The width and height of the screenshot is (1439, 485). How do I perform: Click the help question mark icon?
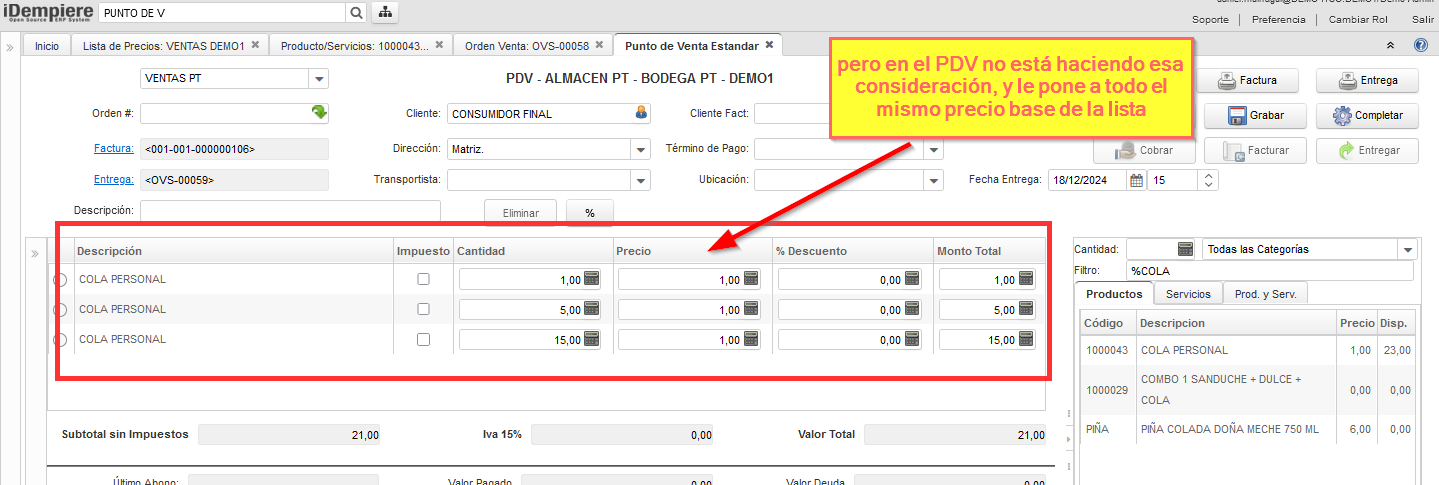(x=1420, y=46)
